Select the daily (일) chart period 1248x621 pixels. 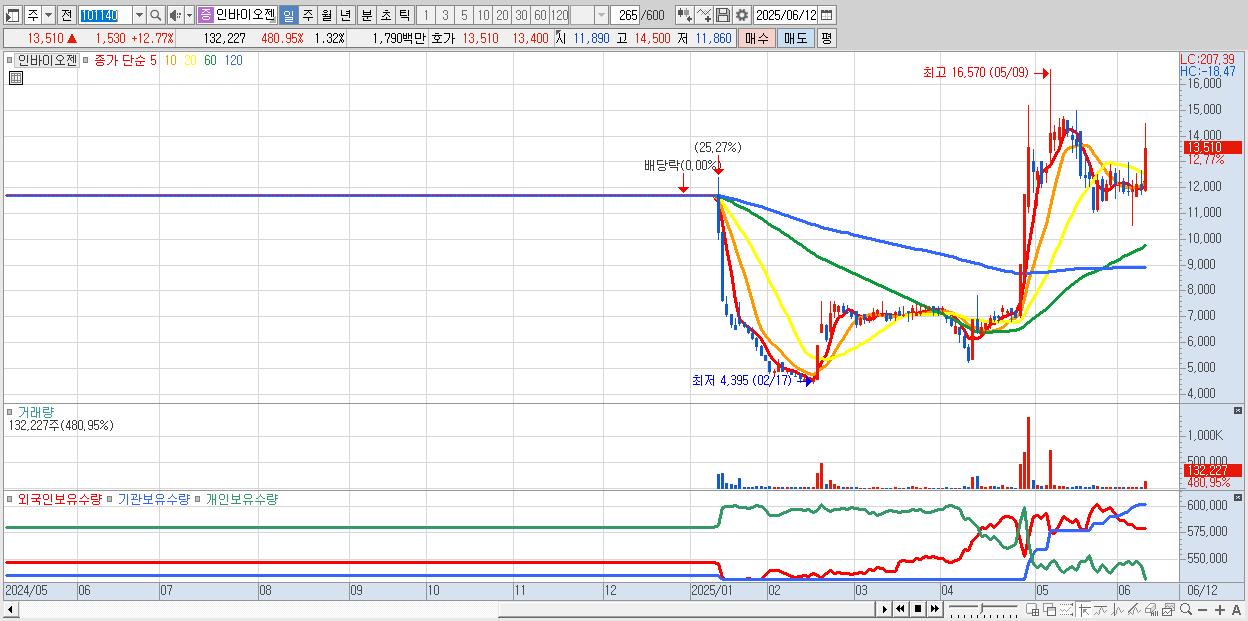point(288,15)
